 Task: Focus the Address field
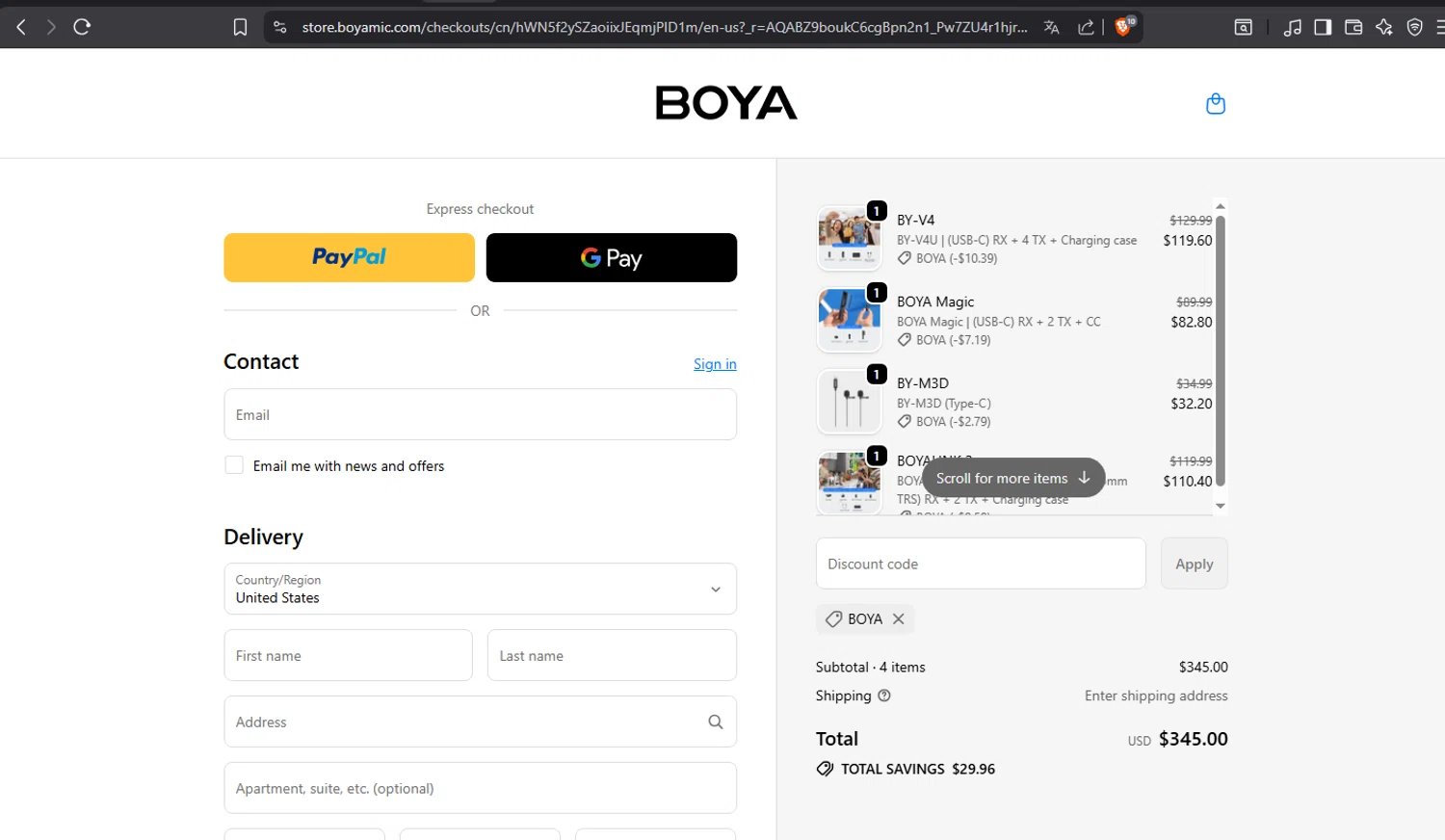pyautogui.click(x=481, y=722)
